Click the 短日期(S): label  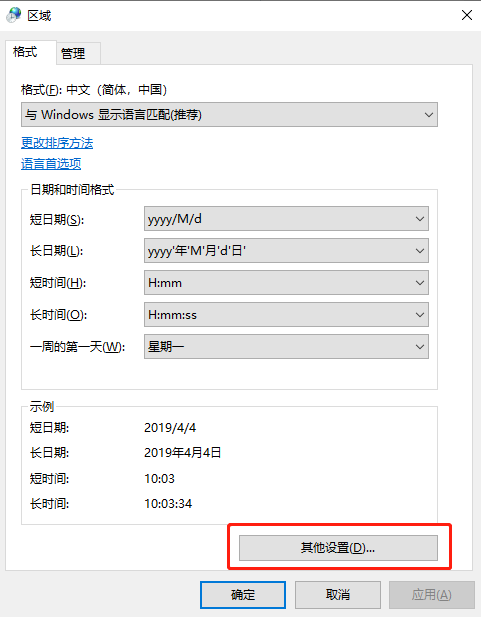pyautogui.click(x=57, y=219)
